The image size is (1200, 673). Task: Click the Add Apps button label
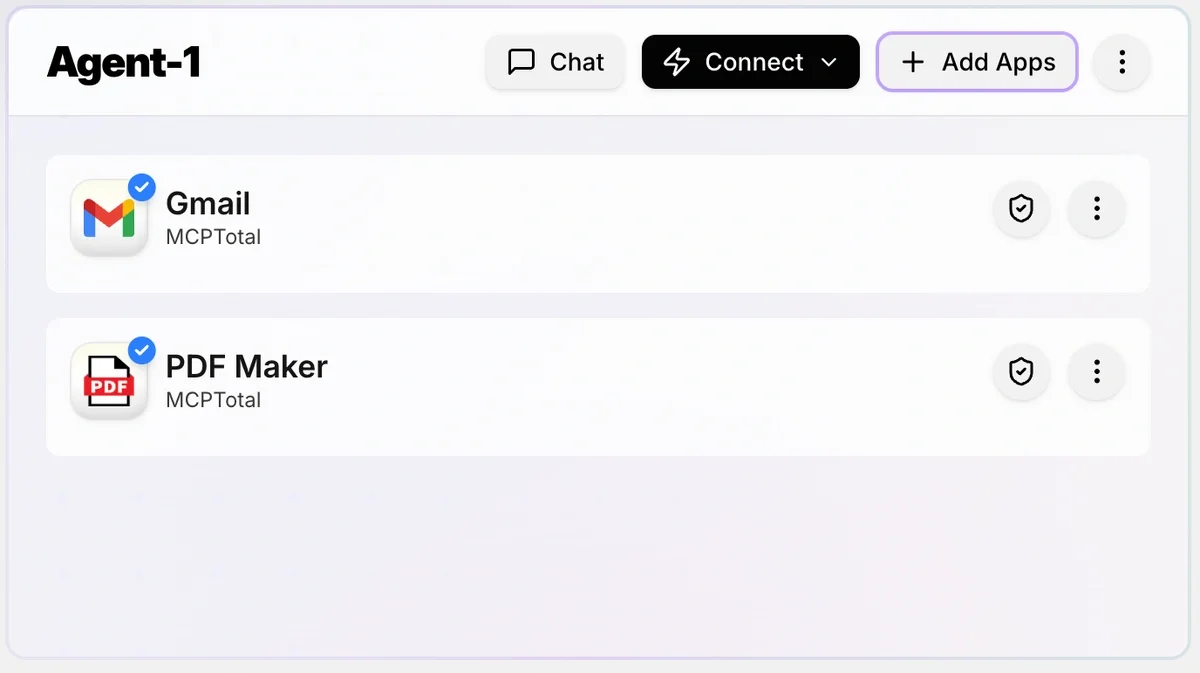[x=998, y=62]
